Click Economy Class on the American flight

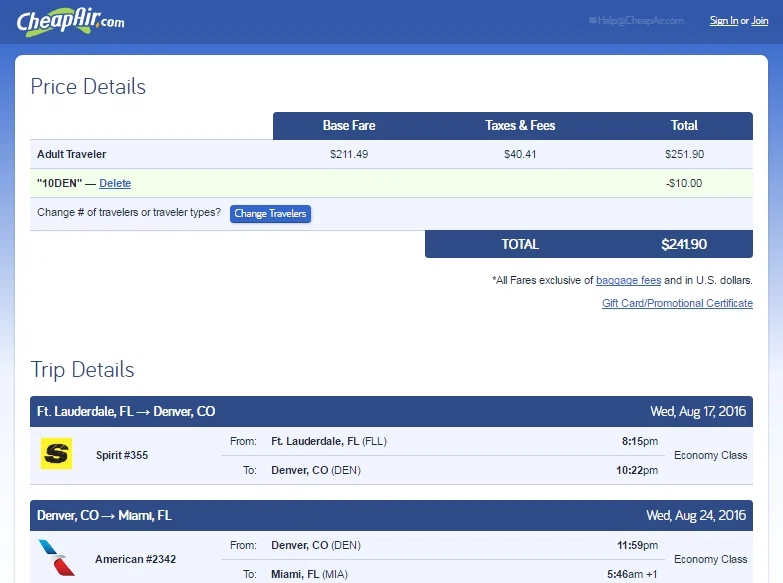click(711, 559)
